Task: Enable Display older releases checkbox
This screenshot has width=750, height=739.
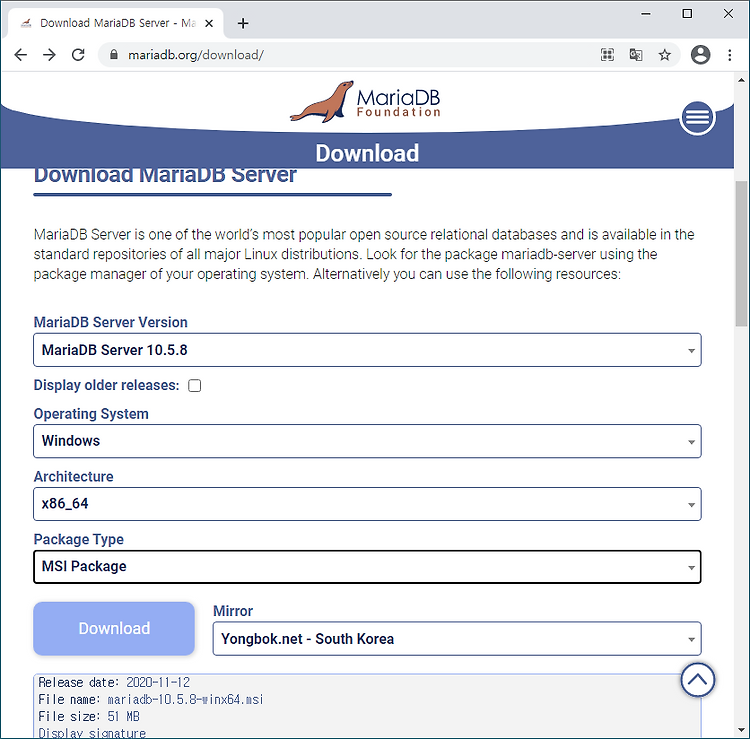Action: tap(195, 386)
